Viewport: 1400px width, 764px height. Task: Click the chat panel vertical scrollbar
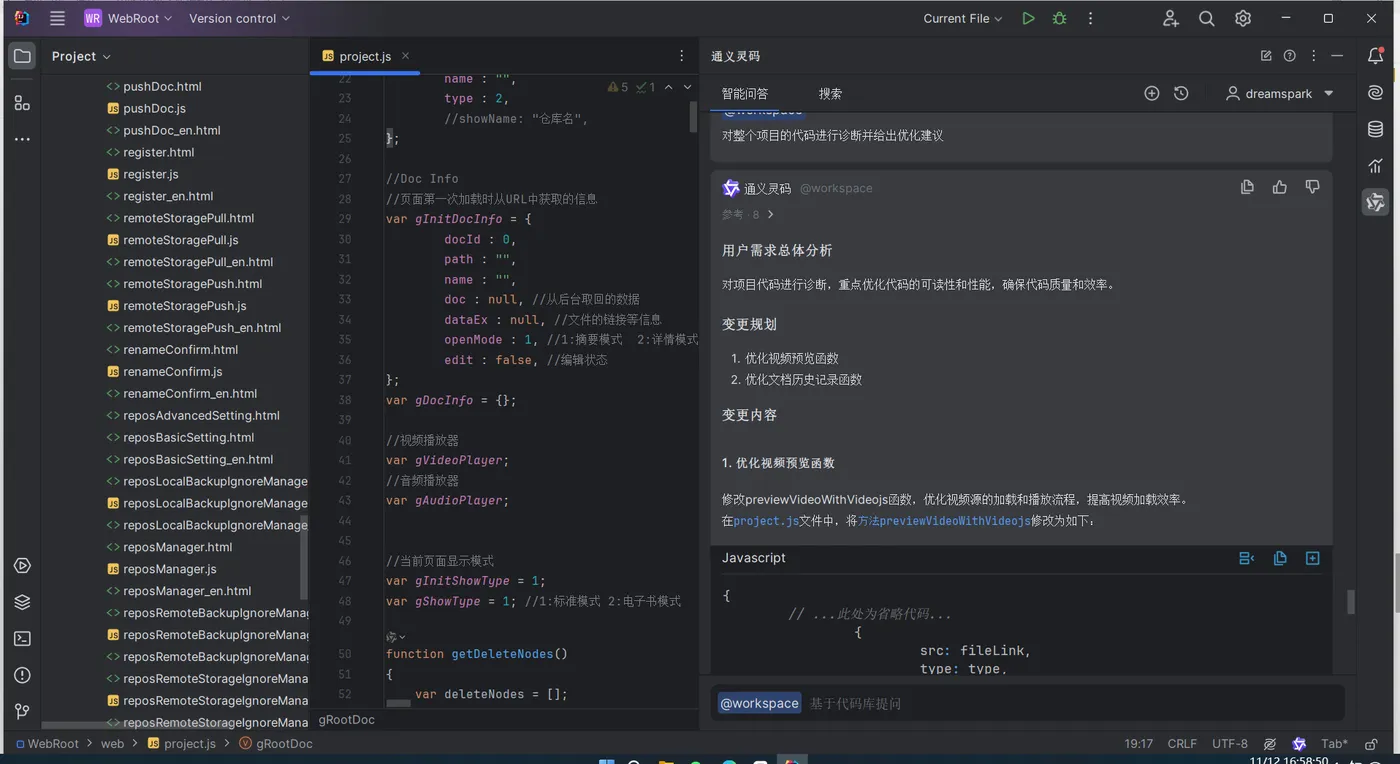pos(1350,601)
